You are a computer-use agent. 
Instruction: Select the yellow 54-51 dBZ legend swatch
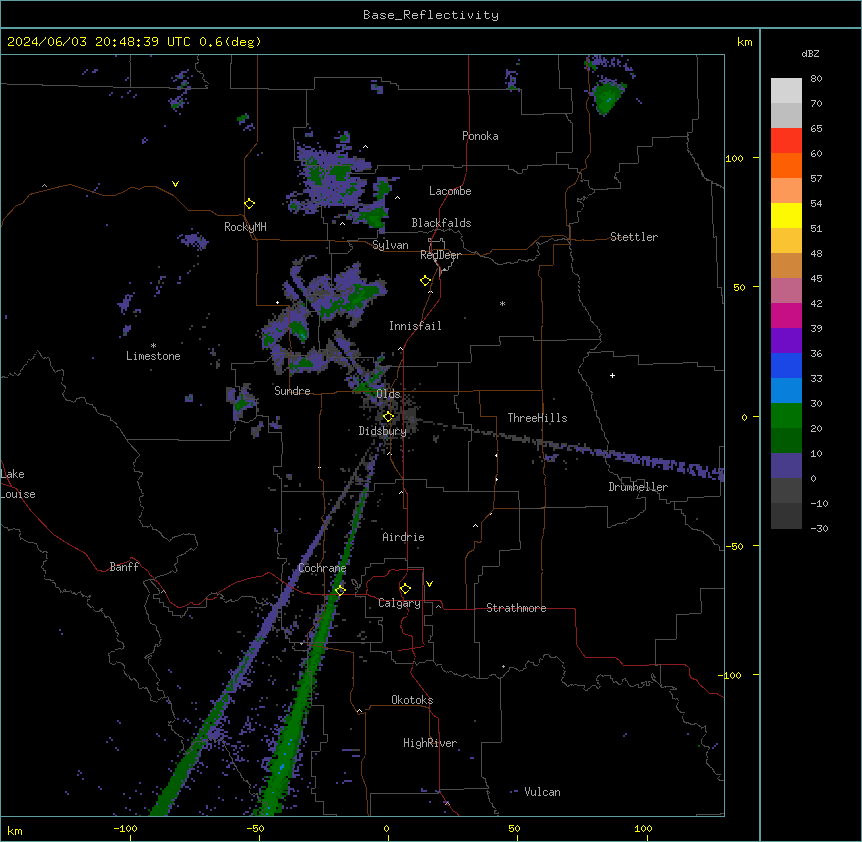786,215
